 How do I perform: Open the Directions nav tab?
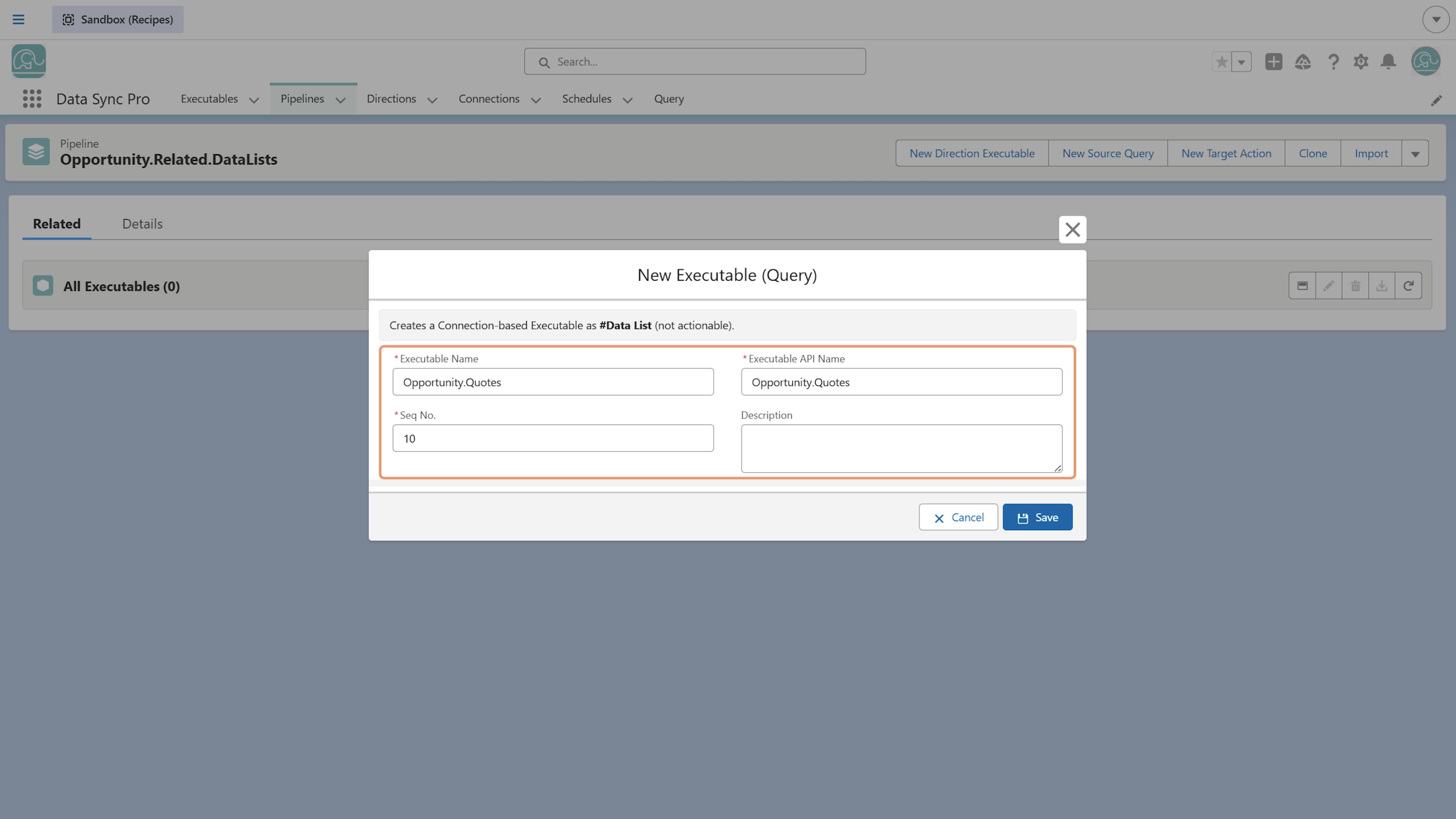391,98
